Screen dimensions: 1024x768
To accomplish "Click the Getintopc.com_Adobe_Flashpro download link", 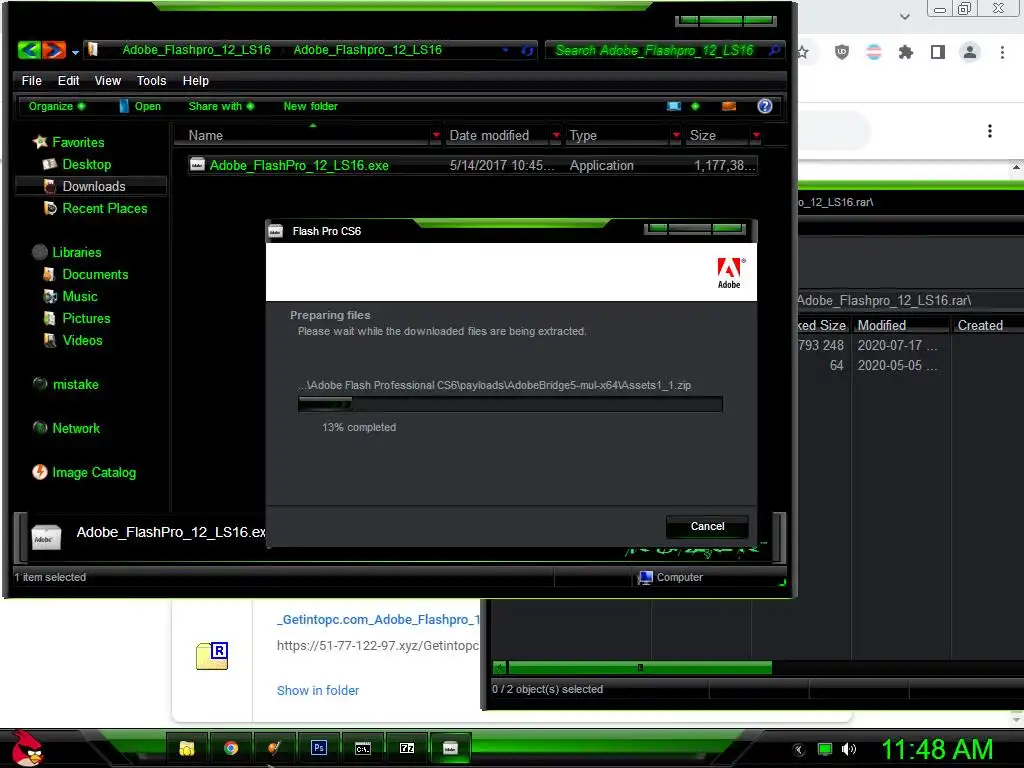I will click(377, 619).
